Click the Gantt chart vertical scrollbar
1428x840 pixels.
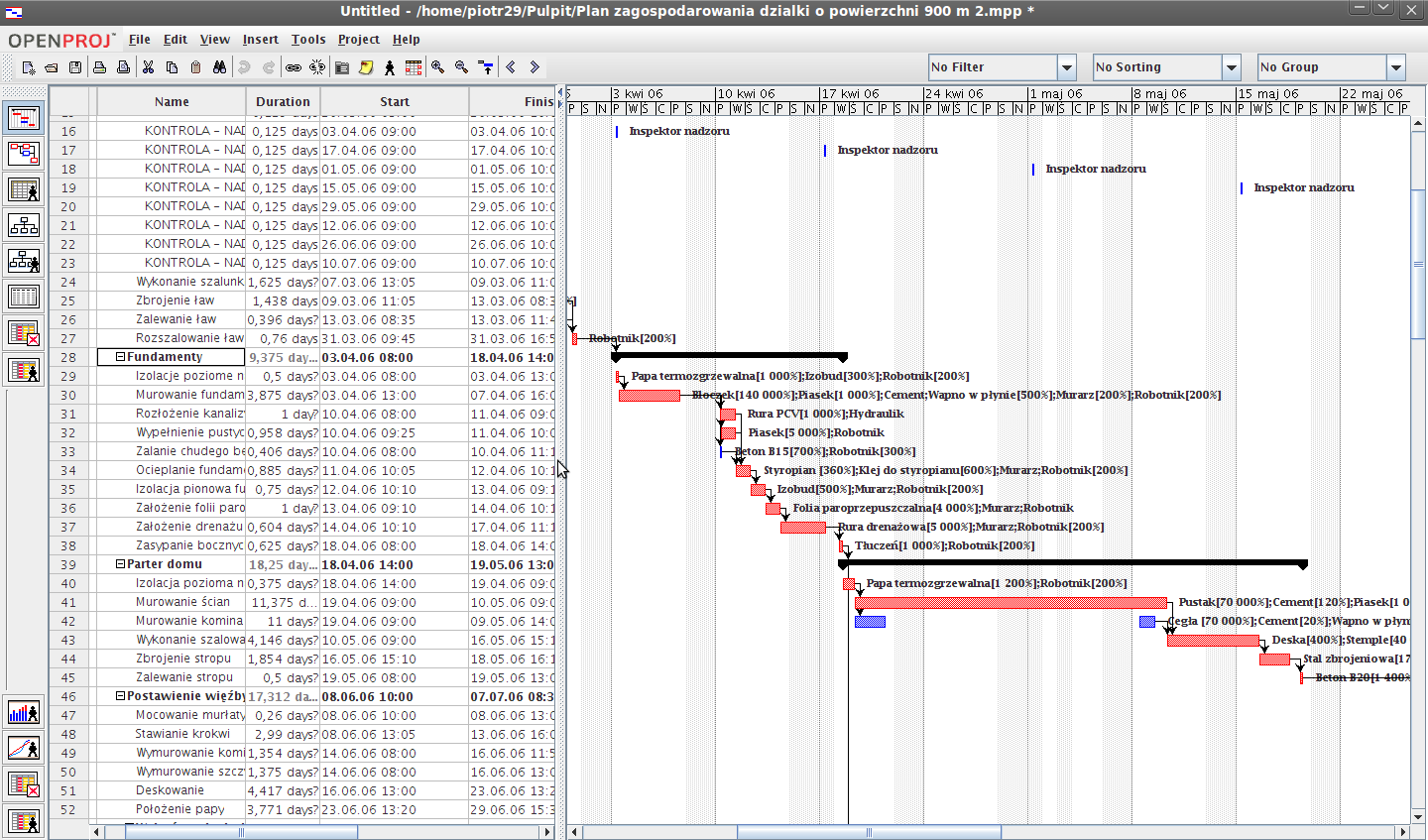[x=1418, y=264]
